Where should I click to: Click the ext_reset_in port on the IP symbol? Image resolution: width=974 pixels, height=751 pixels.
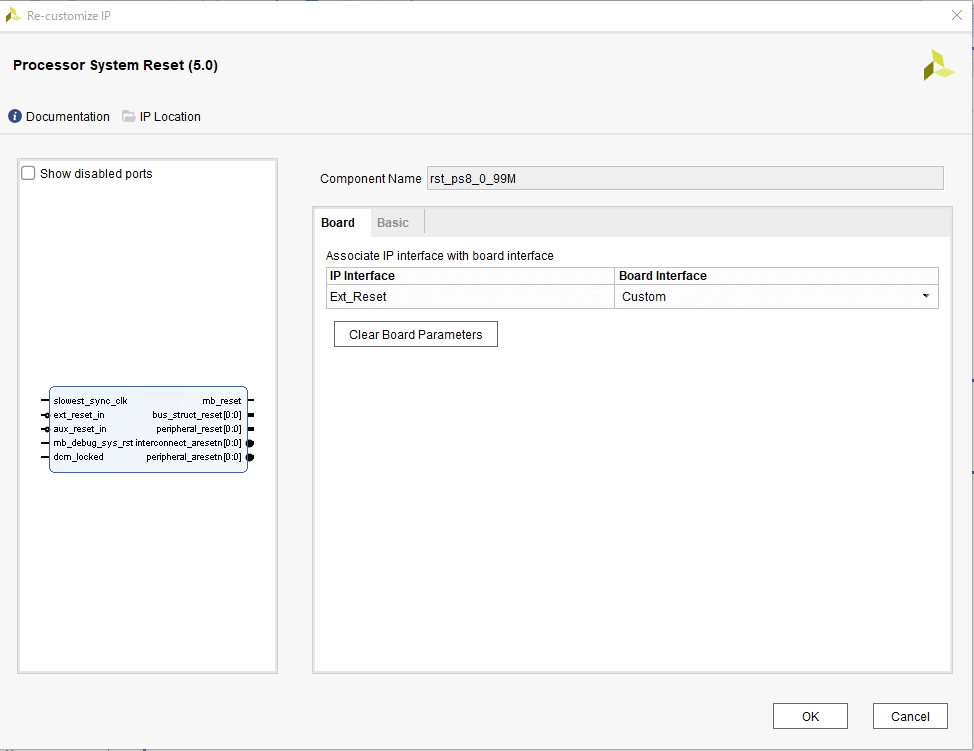pos(79,415)
